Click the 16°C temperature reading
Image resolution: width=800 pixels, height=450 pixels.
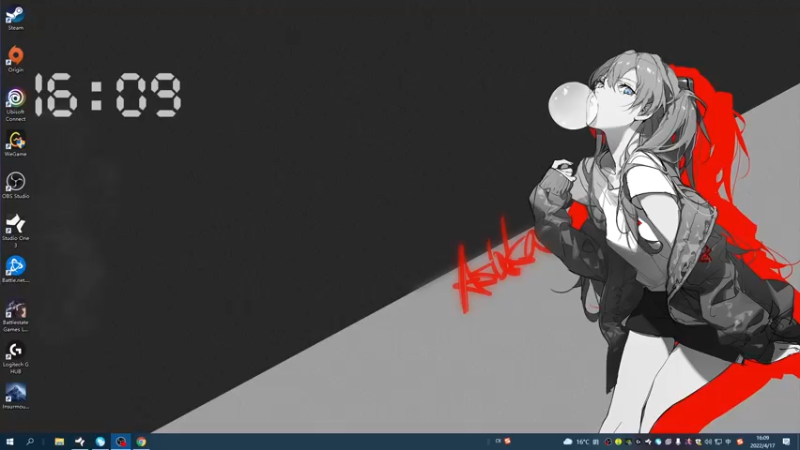click(583, 442)
